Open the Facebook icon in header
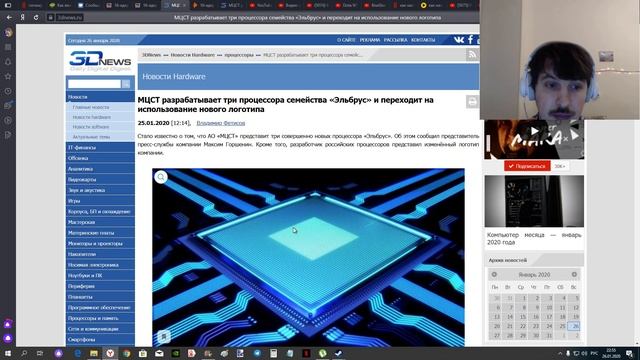This screenshot has height=360, width=640. tap(470, 40)
